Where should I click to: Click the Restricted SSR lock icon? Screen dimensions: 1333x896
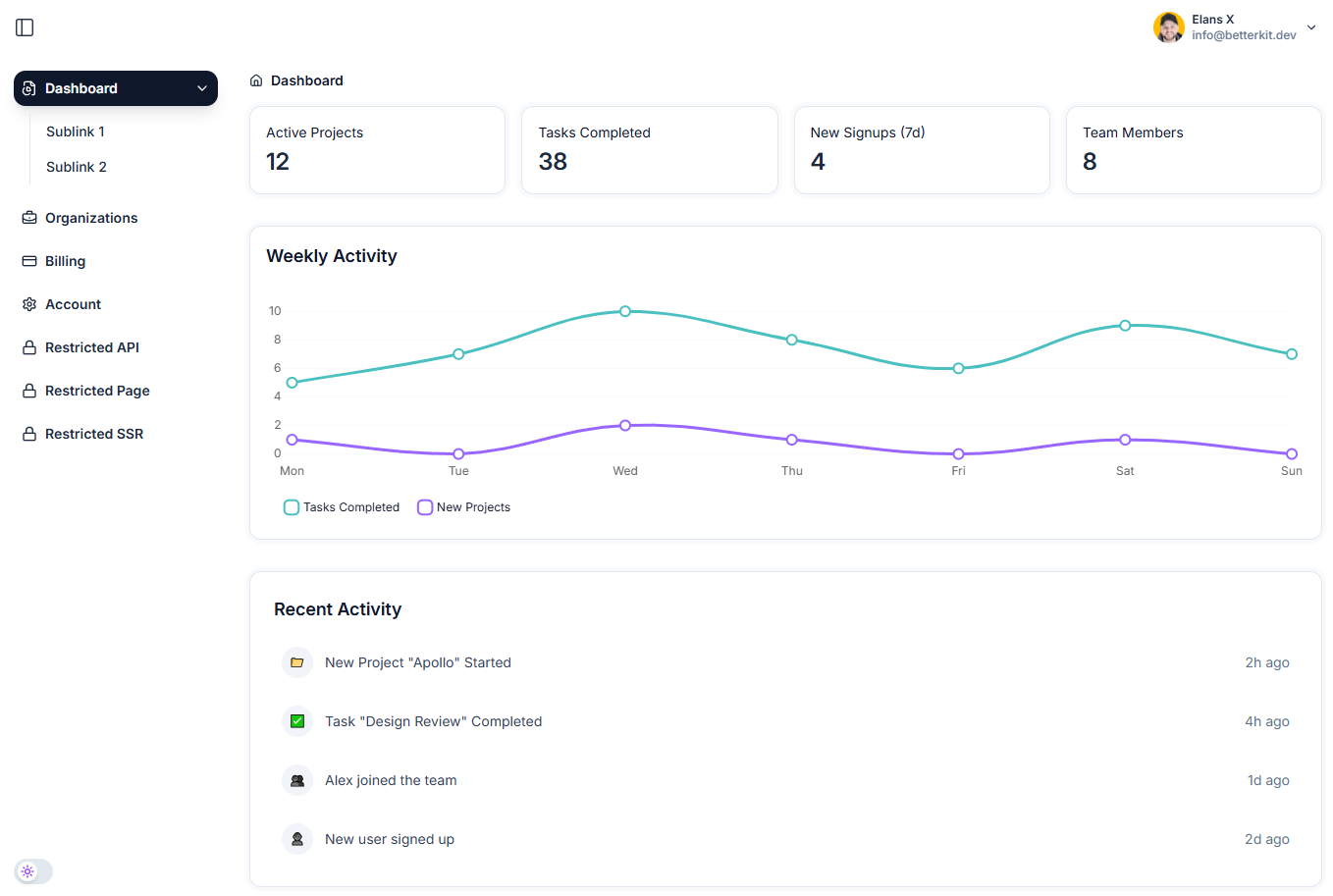click(x=29, y=434)
